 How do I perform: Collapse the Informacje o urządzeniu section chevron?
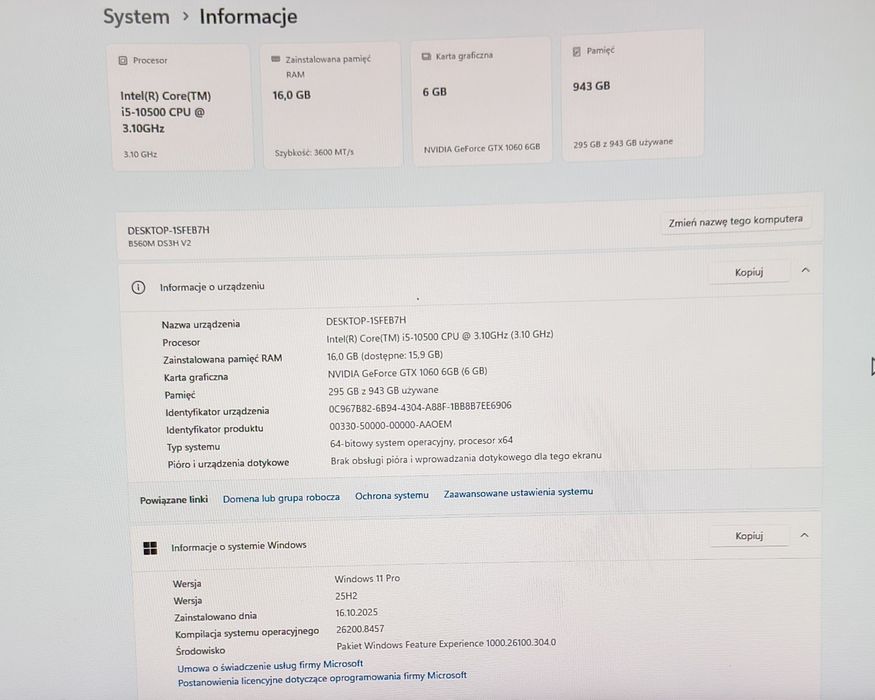(805, 270)
